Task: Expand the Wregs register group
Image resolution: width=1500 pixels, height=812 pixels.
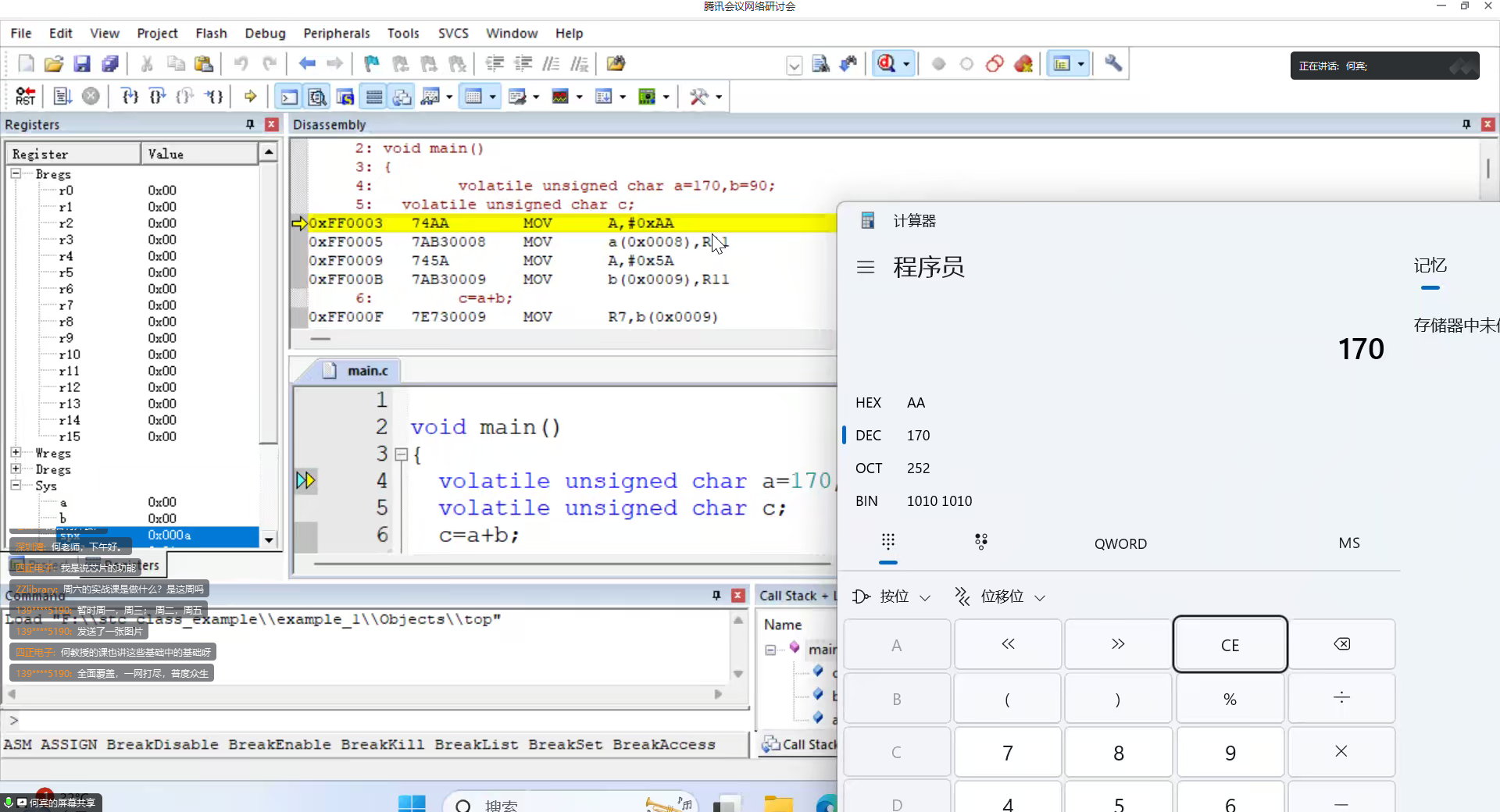Action: coord(16,452)
